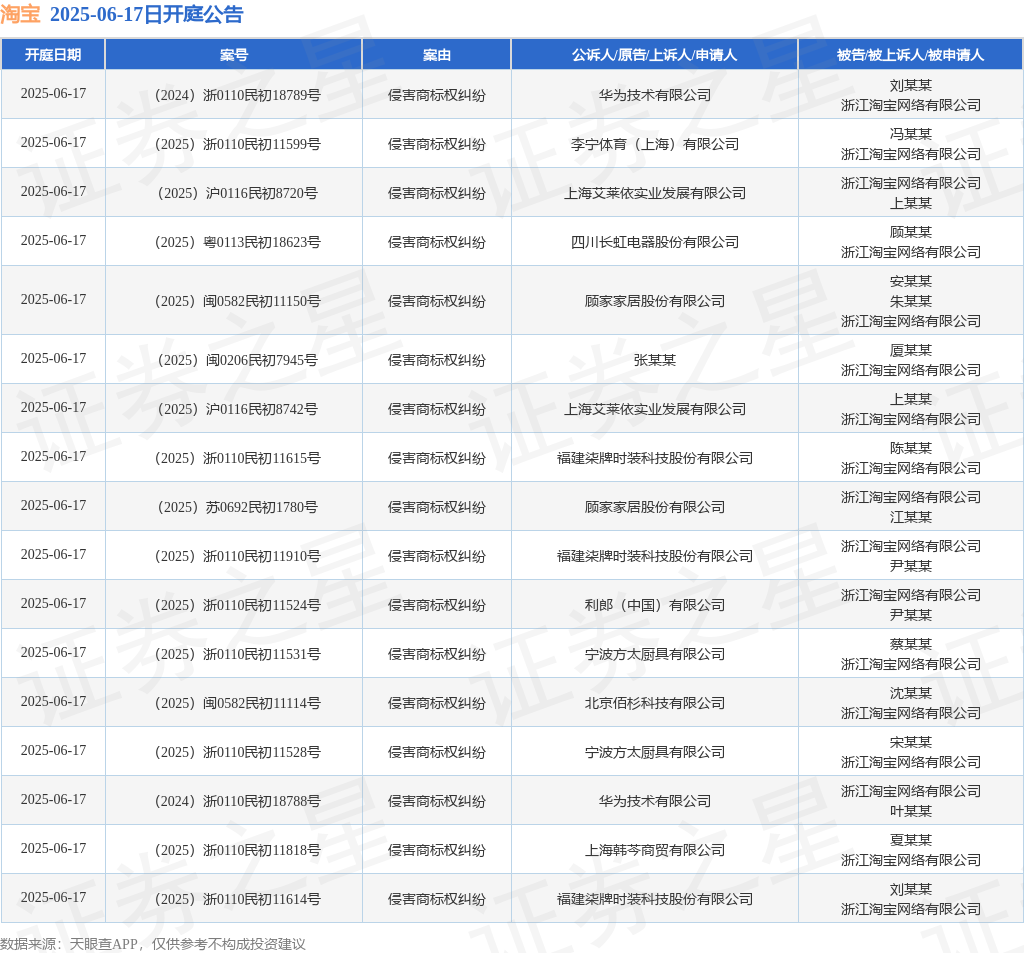Click case number (2024)浙0110民初18788号

tap(238, 801)
